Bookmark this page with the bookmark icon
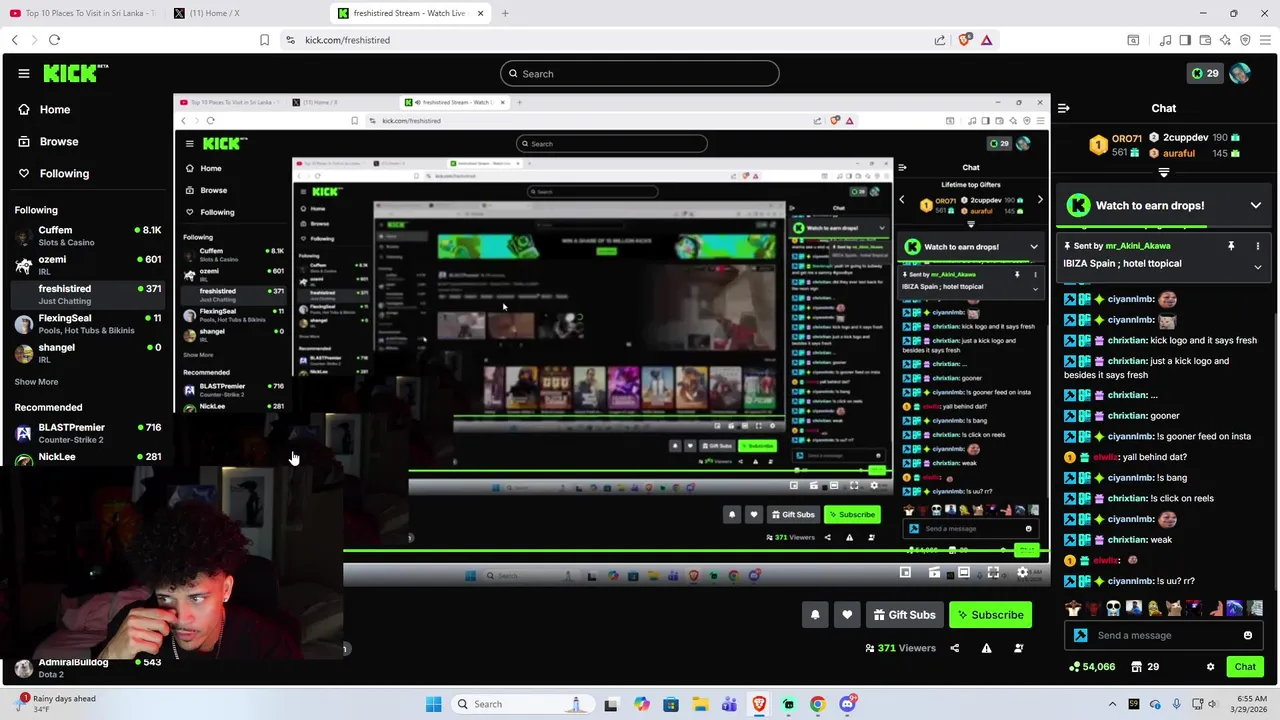 264,40
